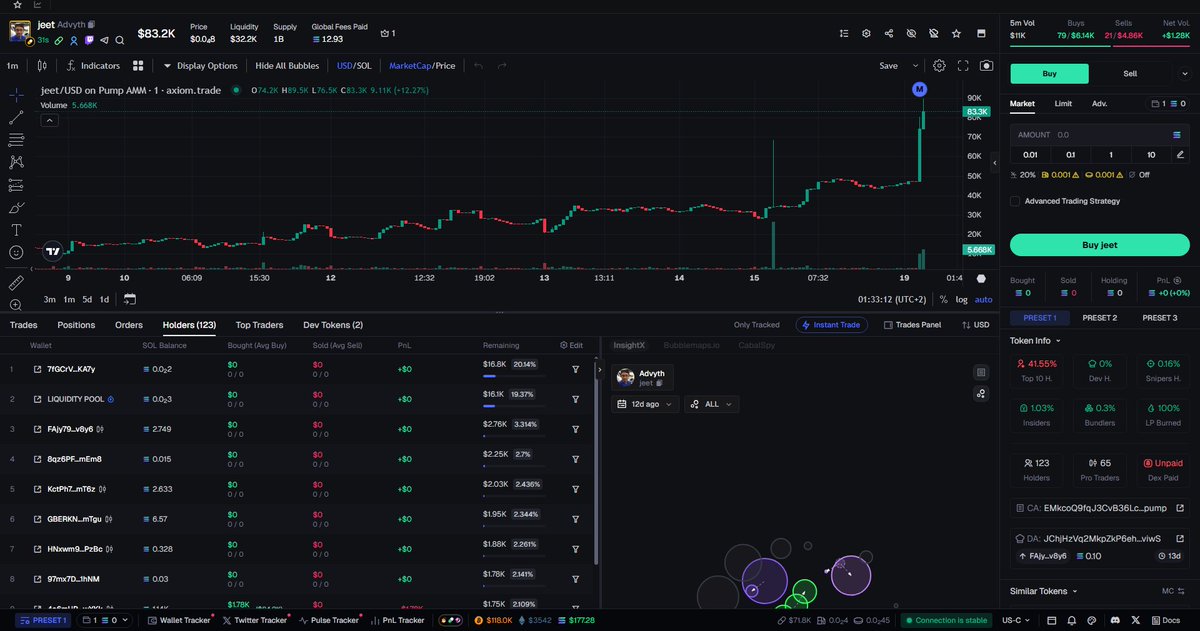The height and width of the screenshot is (631, 1200).
Task: Select the ruler measure tool
Action: pyautogui.click(x=16, y=284)
